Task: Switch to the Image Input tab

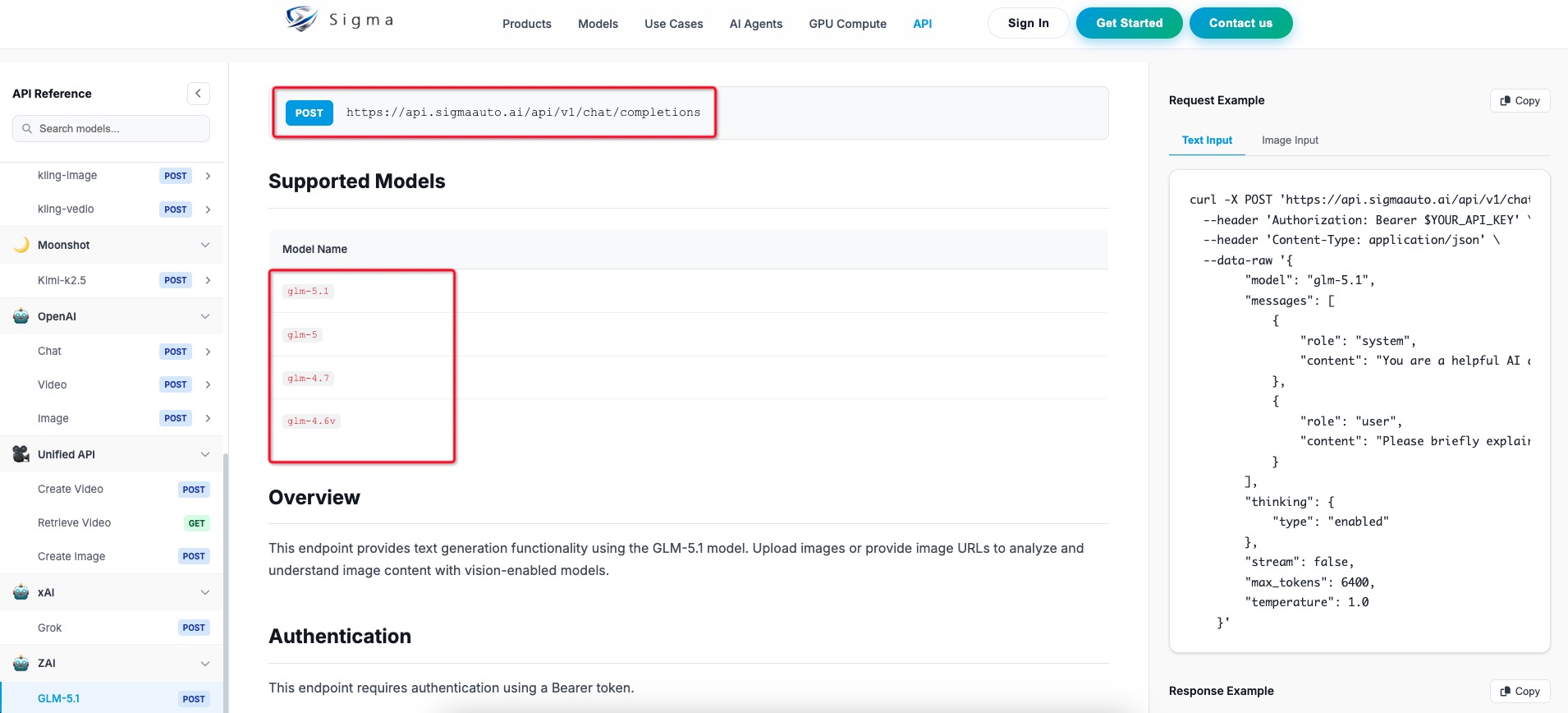Action: 1290,140
